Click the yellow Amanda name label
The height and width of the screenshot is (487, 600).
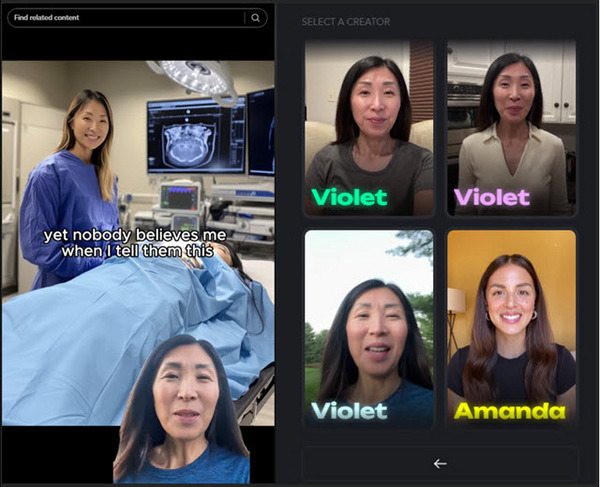pyautogui.click(x=509, y=410)
